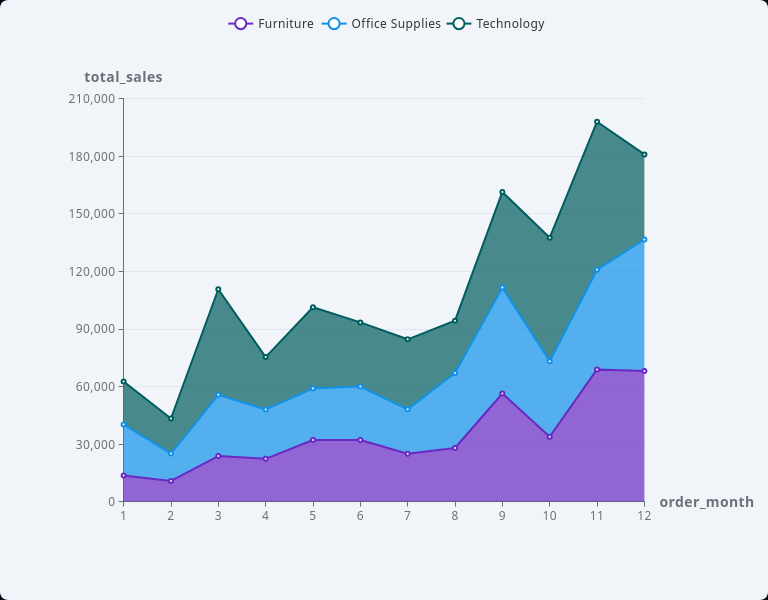Click the Furniture data point at month 11

pos(597,370)
